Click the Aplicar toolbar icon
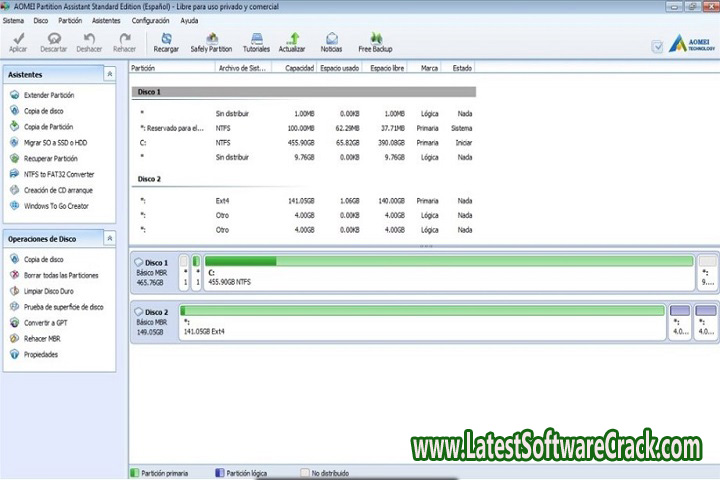 point(18,38)
